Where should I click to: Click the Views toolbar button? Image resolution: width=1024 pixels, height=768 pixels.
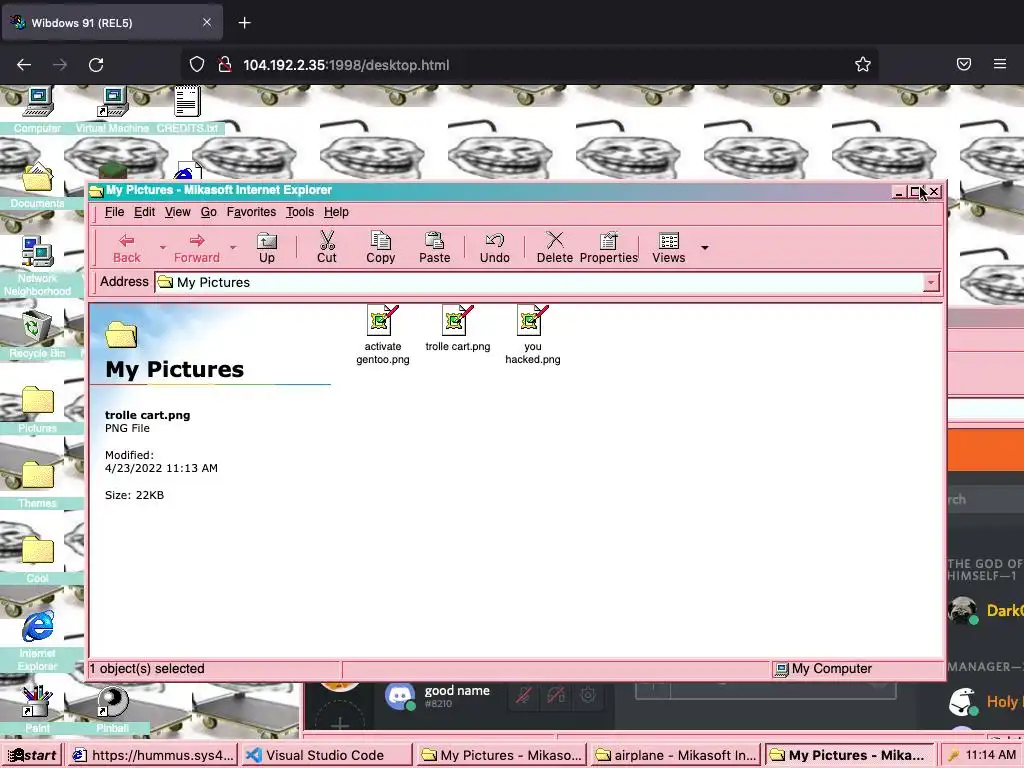[x=669, y=248]
